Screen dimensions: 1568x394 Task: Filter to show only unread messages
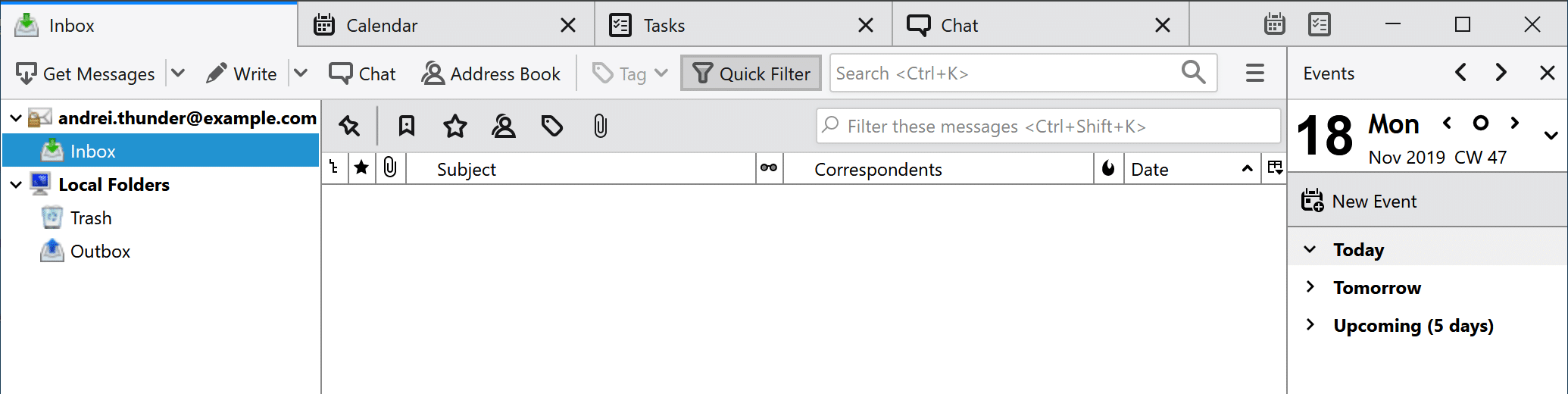point(407,126)
